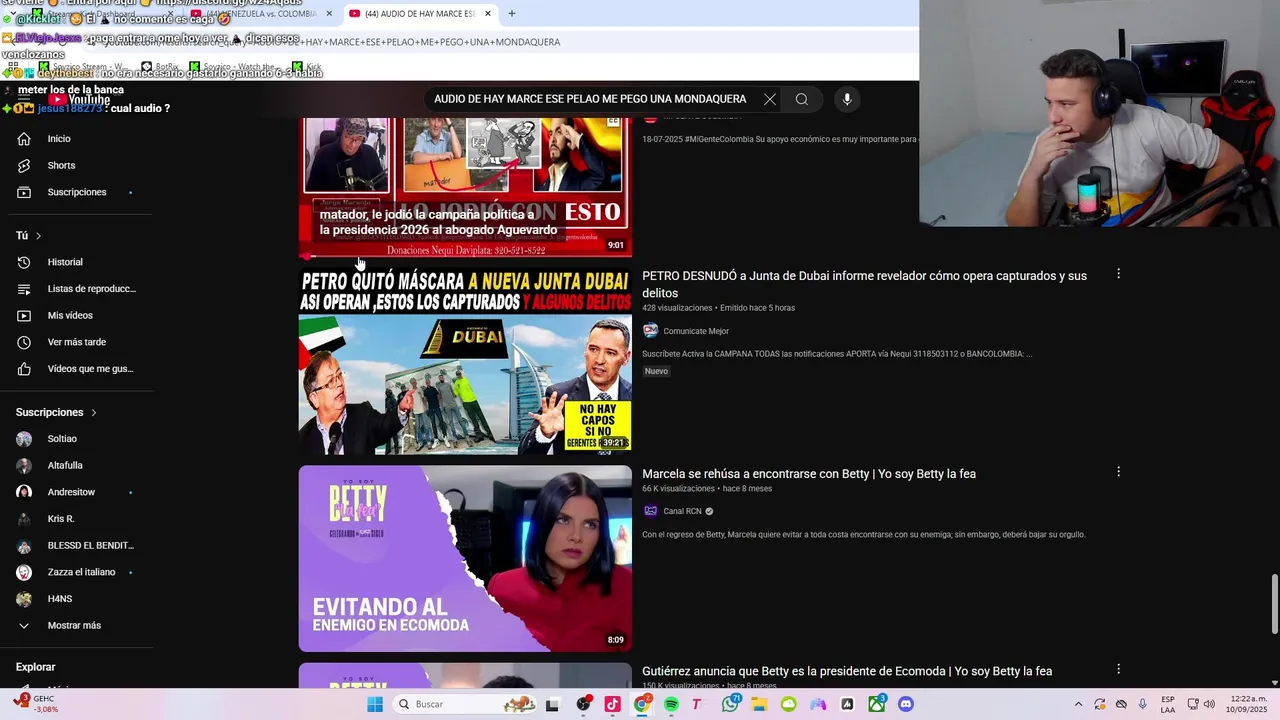Open the Explorar section heading
The height and width of the screenshot is (720, 1280).
tap(35, 667)
